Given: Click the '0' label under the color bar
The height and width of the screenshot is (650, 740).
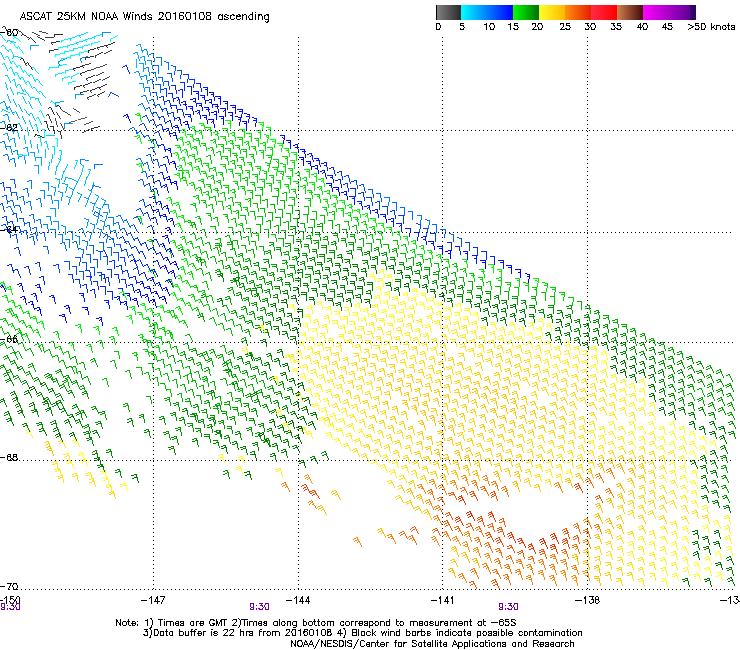Looking at the screenshot, I should pyautogui.click(x=438, y=27).
